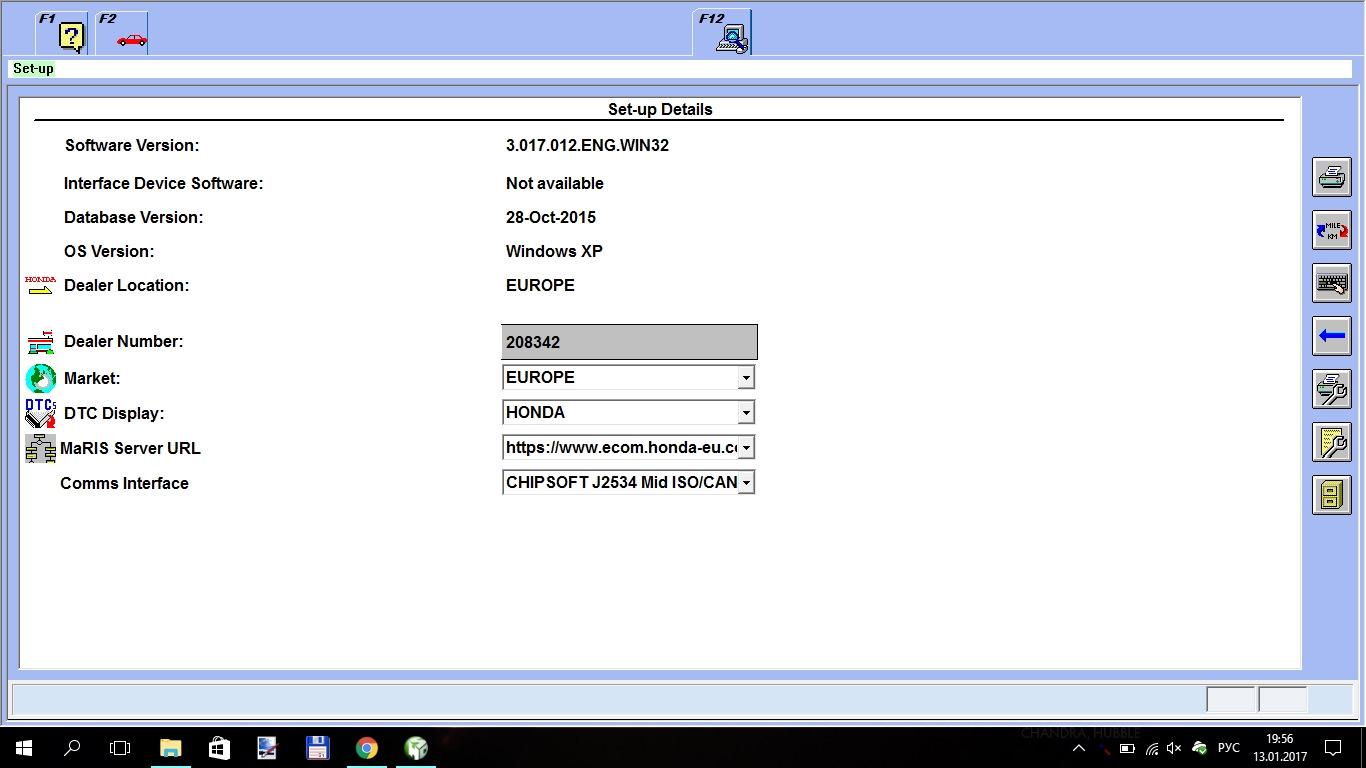The width and height of the screenshot is (1366, 768).
Task: Open the Windows Start menu
Action: coord(24,748)
